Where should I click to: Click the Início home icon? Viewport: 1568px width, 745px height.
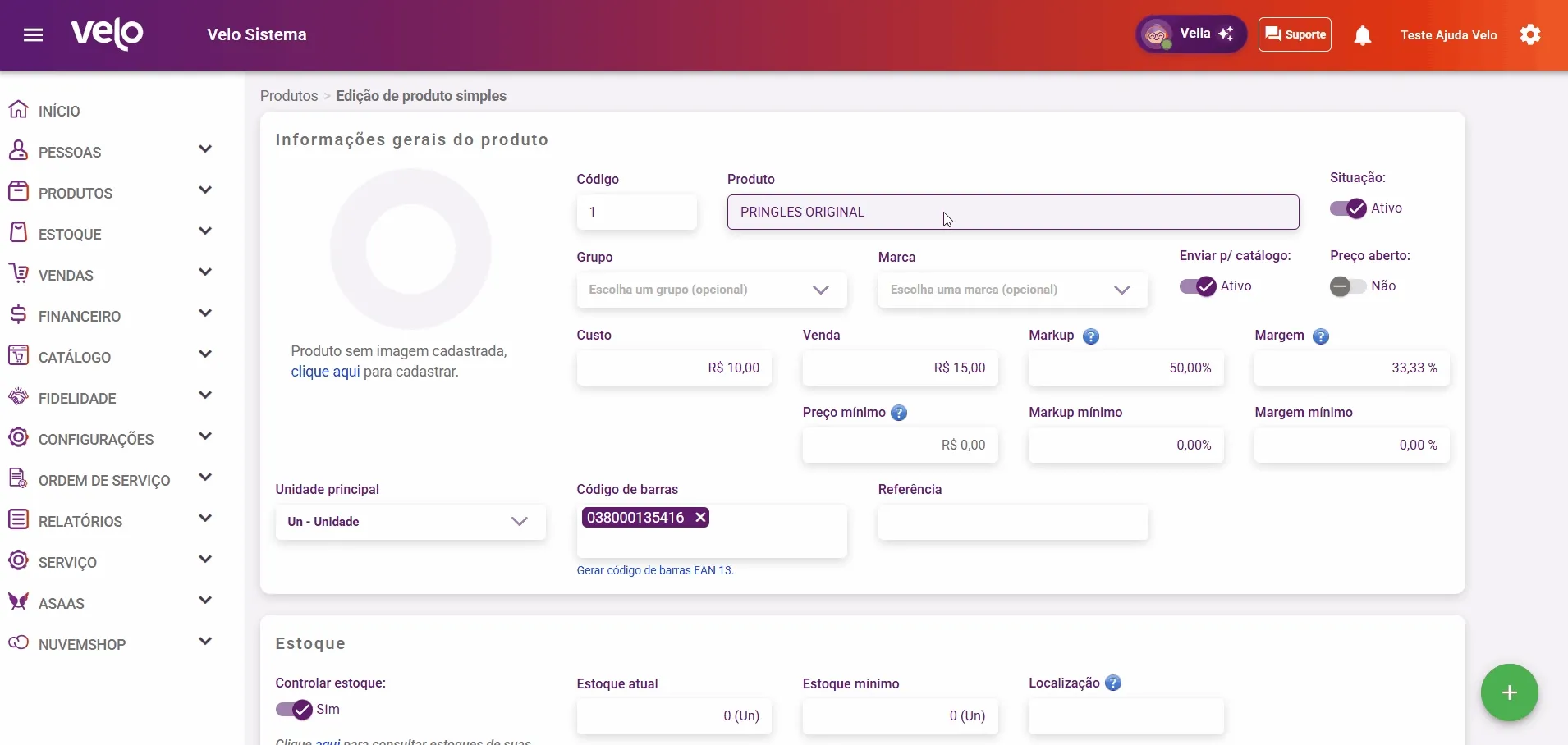click(x=18, y=110)
